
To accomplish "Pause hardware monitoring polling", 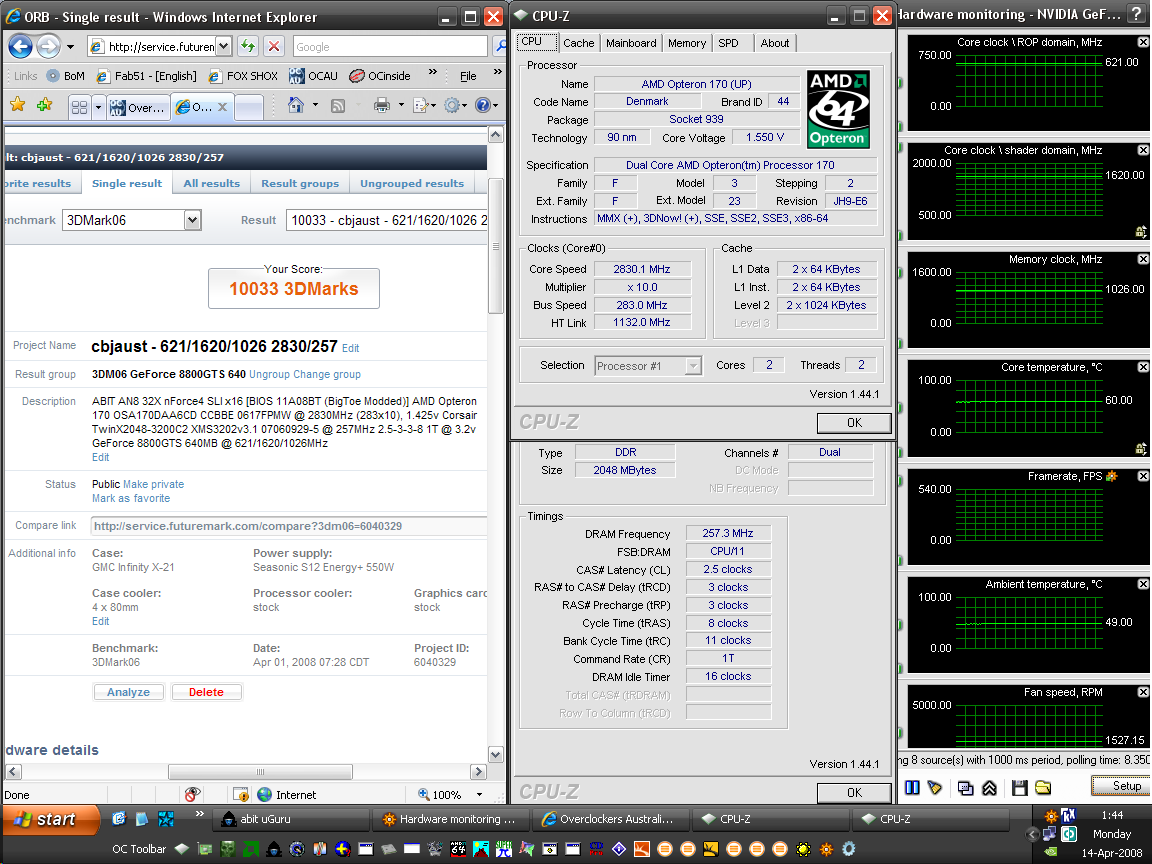I will (x=912, y=788).
